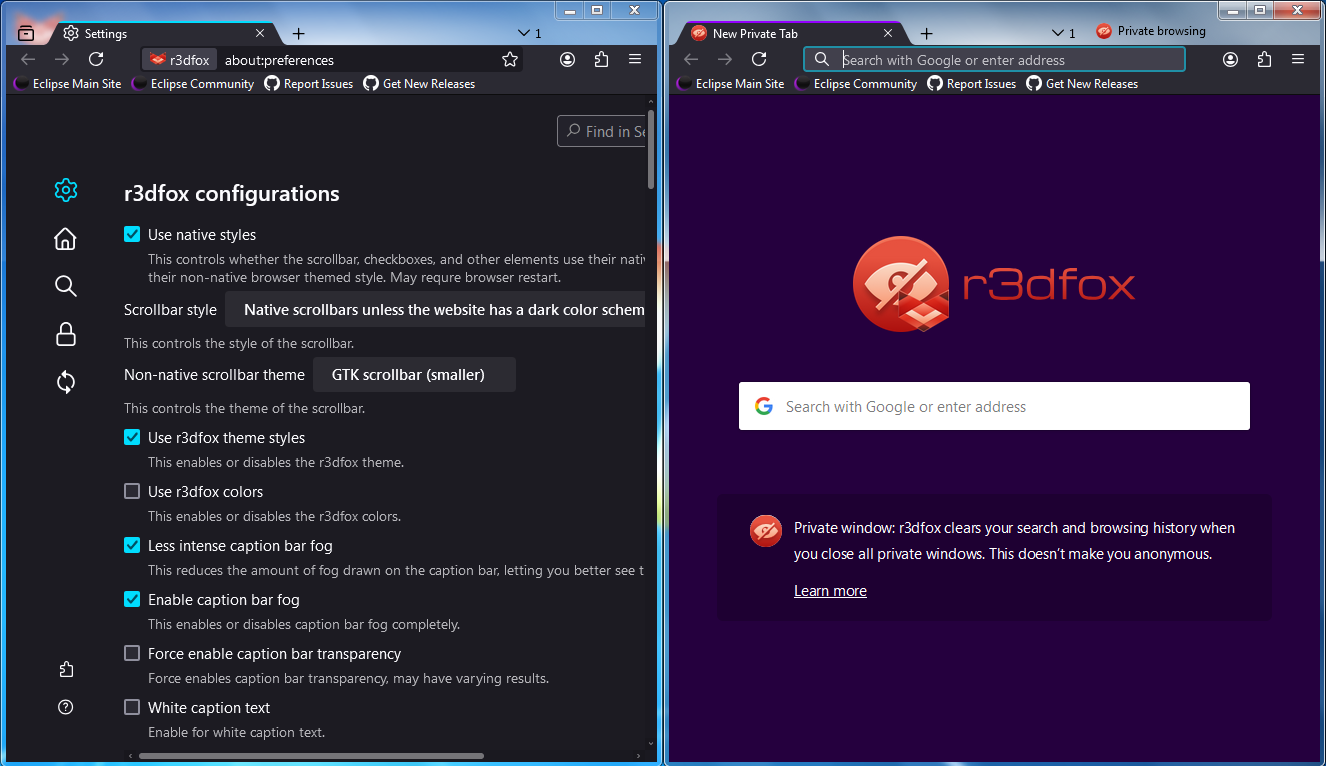
Task: Reload the about:preferences page
Action: [x=96, y=60]
